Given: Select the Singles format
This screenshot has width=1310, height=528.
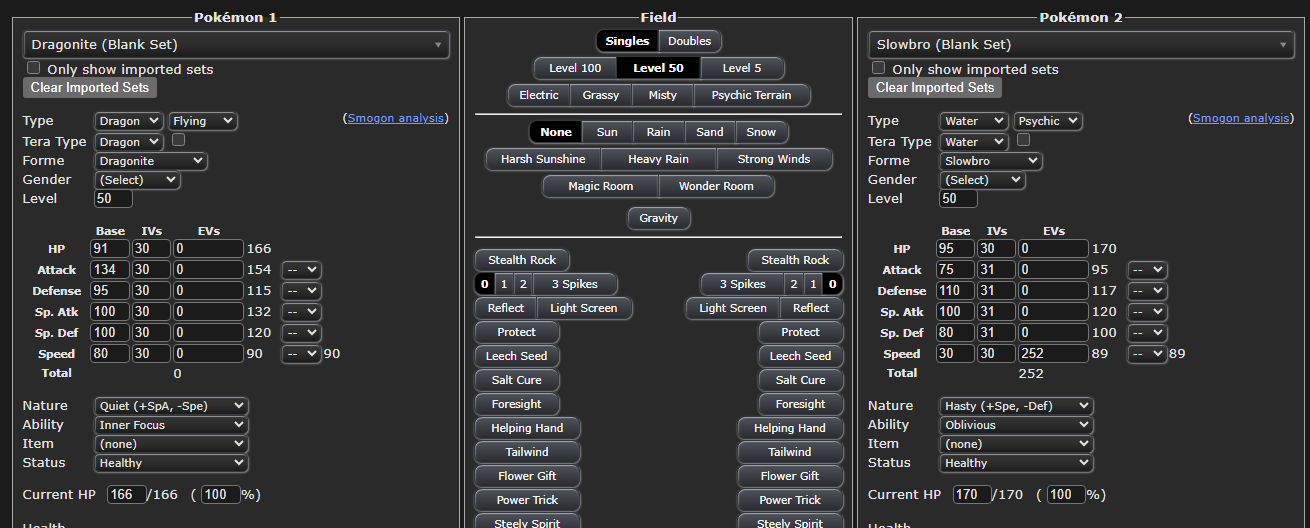Looking at the screenshot, I should [627, 41].
